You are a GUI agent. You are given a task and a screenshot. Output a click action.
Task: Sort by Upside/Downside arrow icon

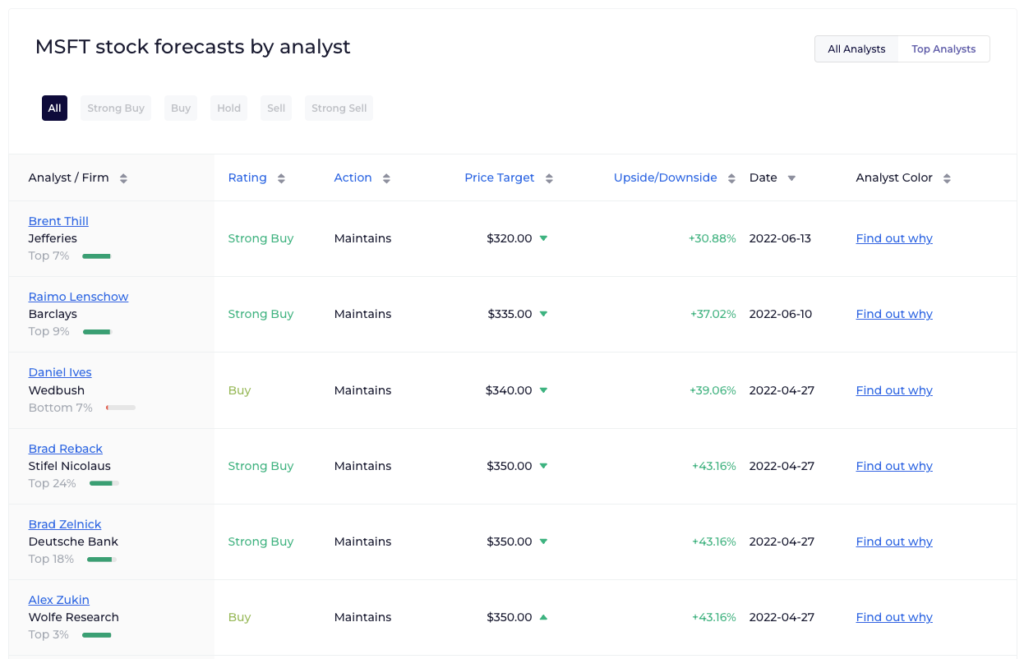pyautogui.click(x=732, y=179)
